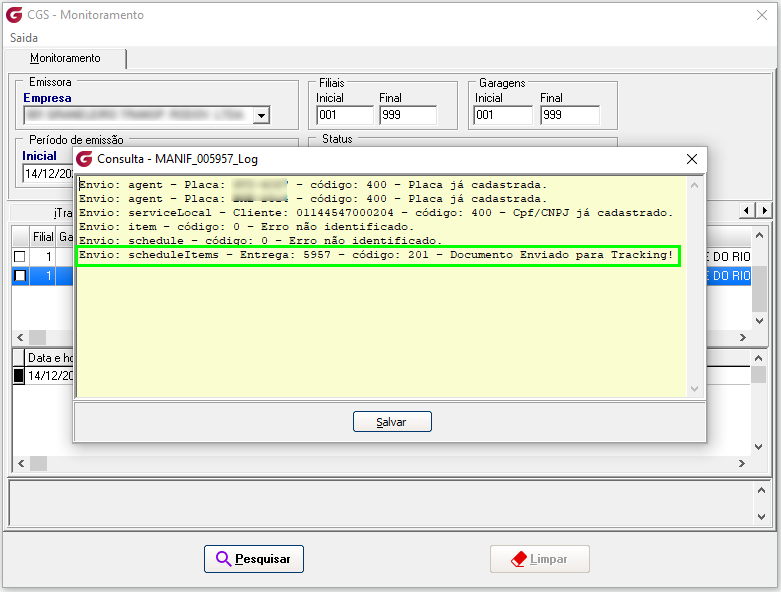Screen dimensions: 781x592
Task: Click message box scroll down arrow
Action: coord(761,517)
